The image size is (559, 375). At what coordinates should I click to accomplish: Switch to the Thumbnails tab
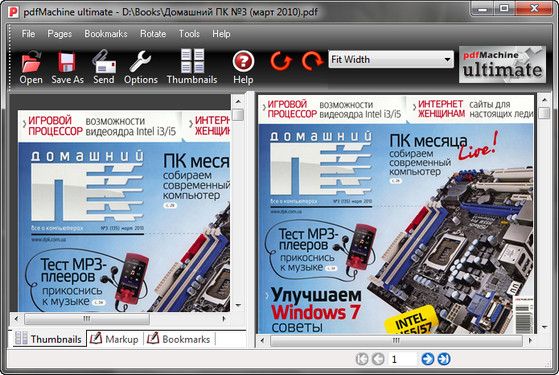click(x=49, y=339)
